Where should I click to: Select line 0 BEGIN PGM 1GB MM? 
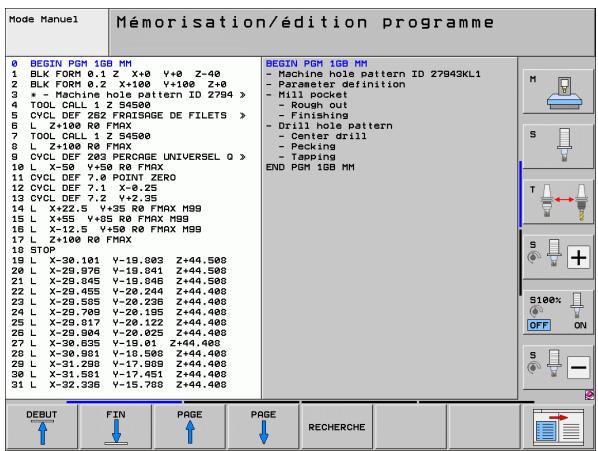click(x=71, y=64)
